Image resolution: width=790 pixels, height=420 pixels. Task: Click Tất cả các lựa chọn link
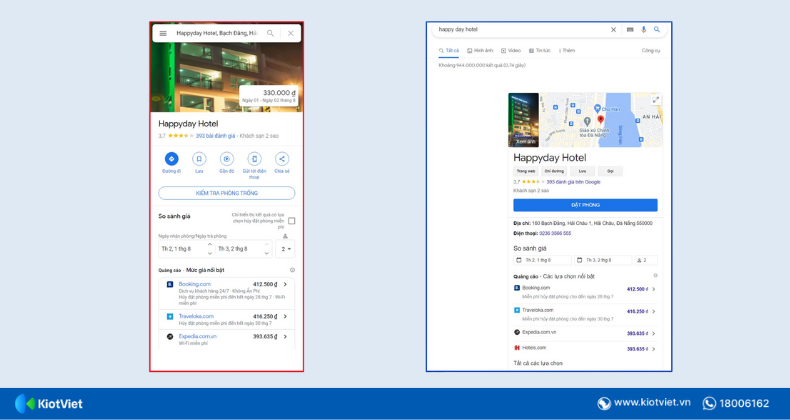[538, 363]
